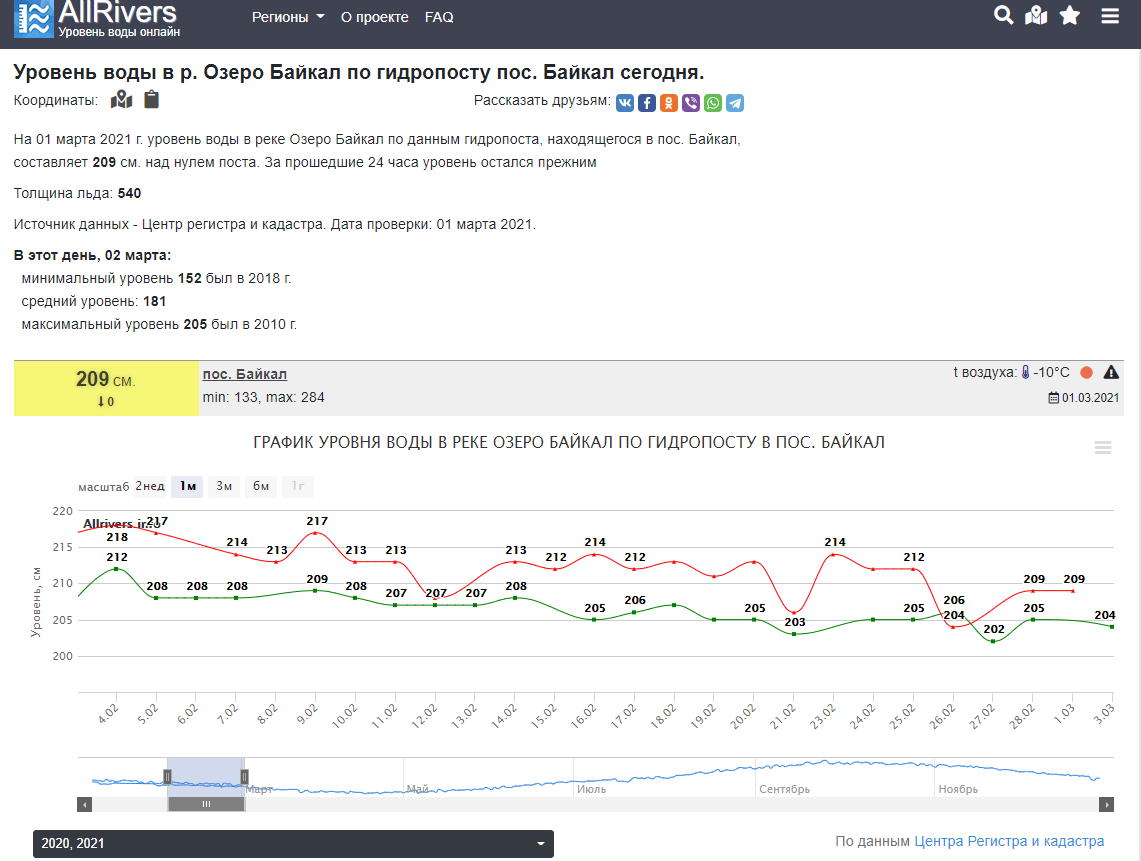
Task: Click the coordinates map marker icon
Action: click(121, 100)
